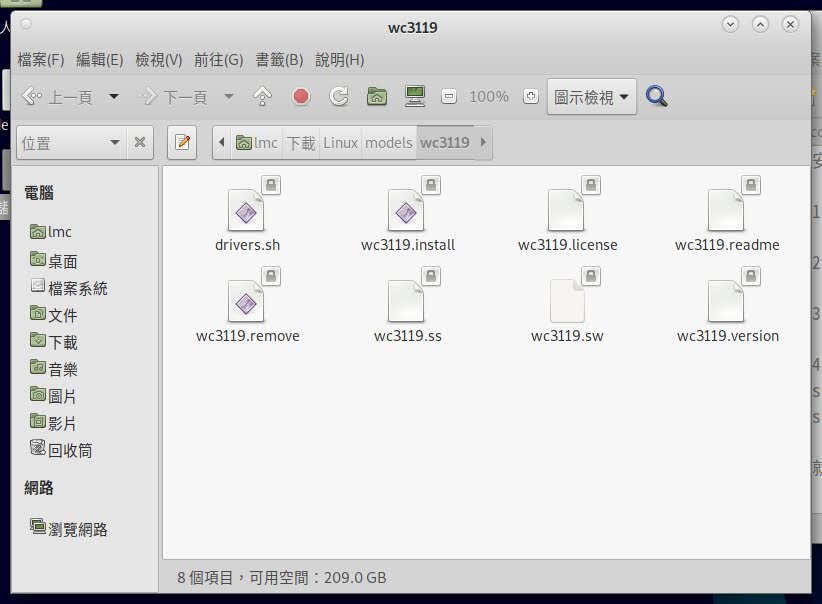Image resolution: width=822 pixels, height=604 pixels.
Task: Reload the current folder
Action: tap(339, 96)
